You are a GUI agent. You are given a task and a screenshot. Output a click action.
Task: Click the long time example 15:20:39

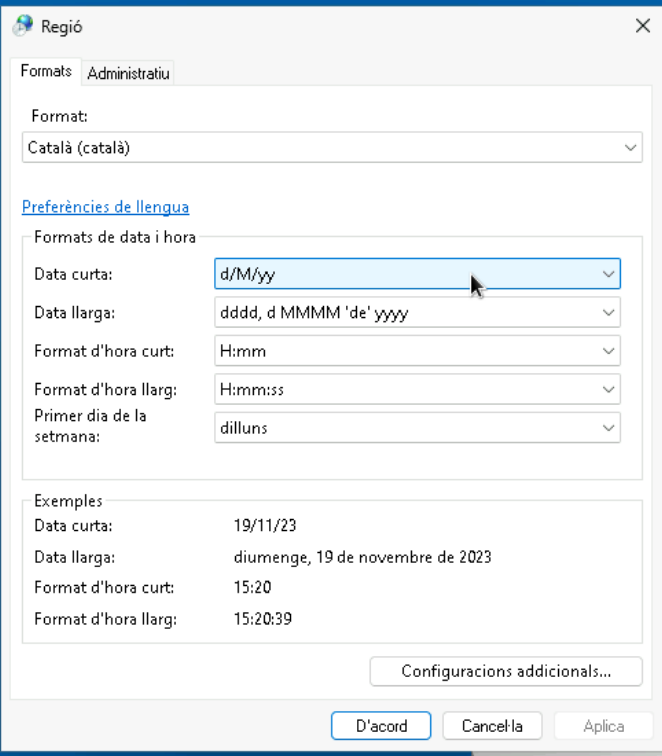(x=263, y=619)
